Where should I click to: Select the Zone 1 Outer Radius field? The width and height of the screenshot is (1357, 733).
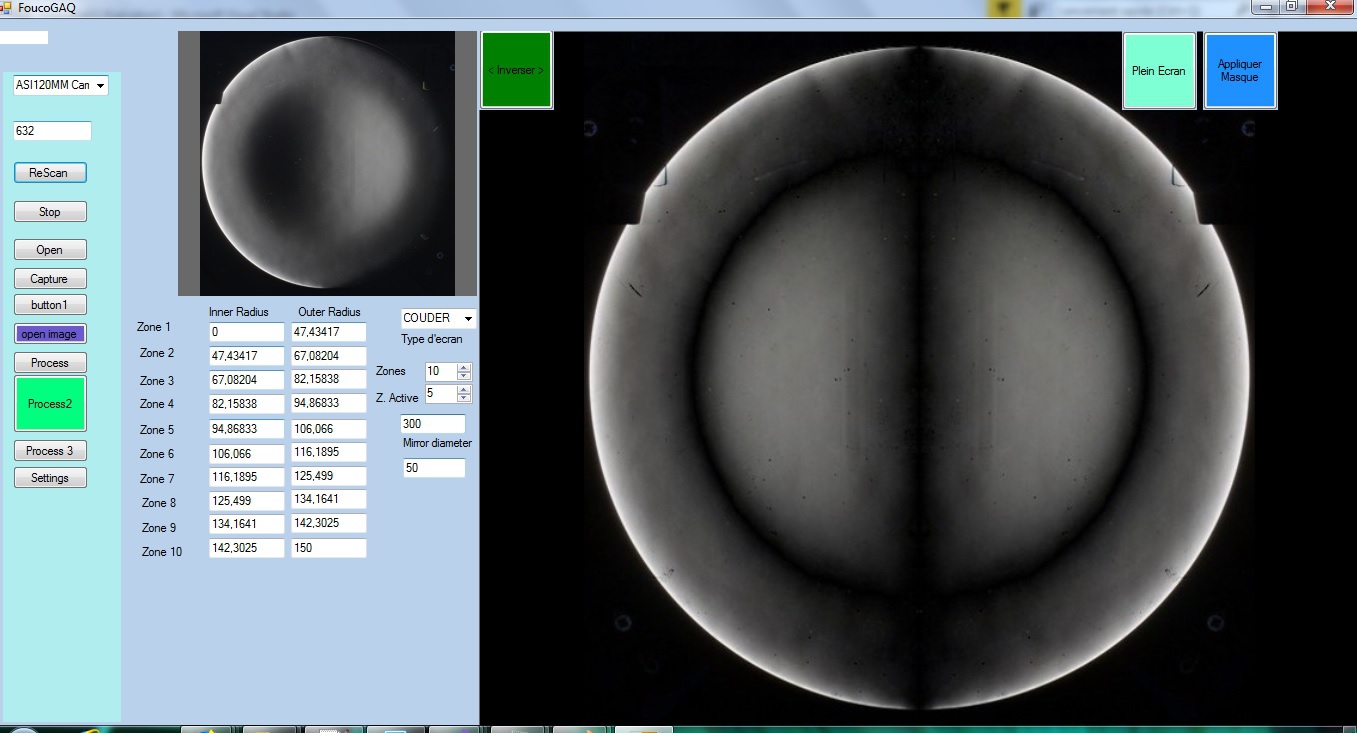coord(329,332)
